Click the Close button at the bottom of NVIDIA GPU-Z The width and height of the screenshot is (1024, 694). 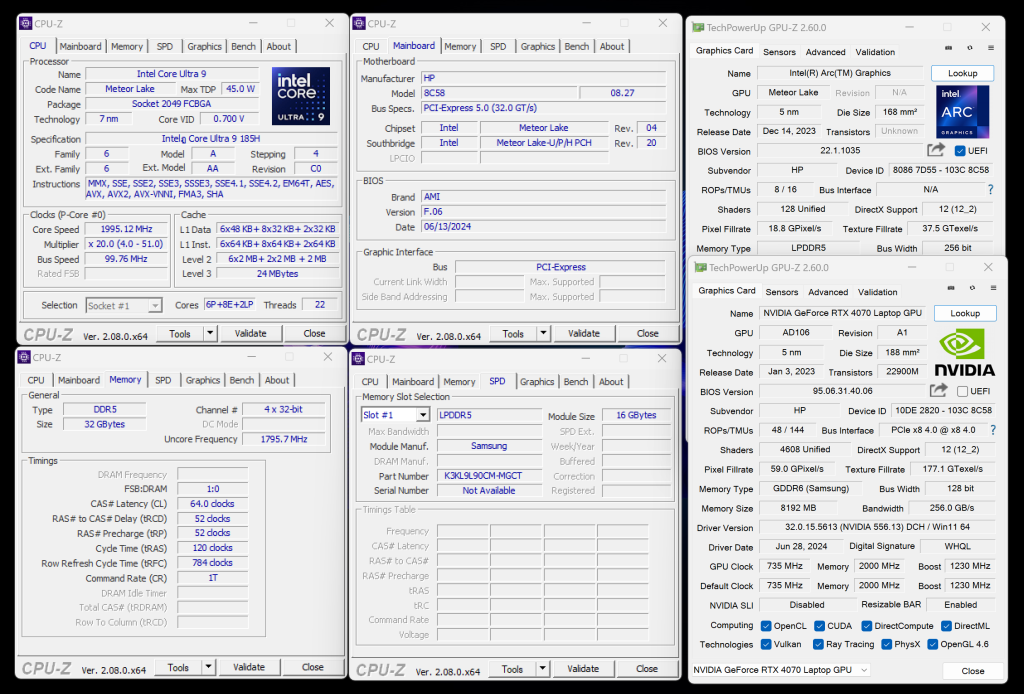pyautogui.click(x=973, y=670)
